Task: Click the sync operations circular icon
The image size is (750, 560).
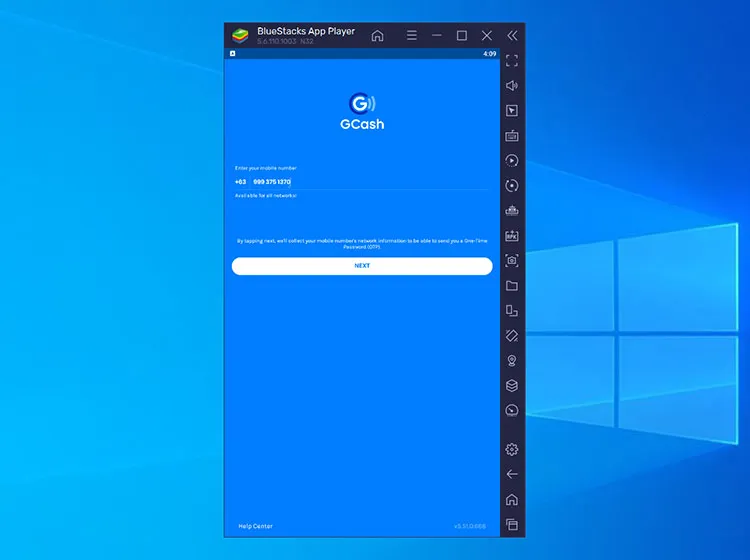Action: pyautogui.click(x=511, y=186)
